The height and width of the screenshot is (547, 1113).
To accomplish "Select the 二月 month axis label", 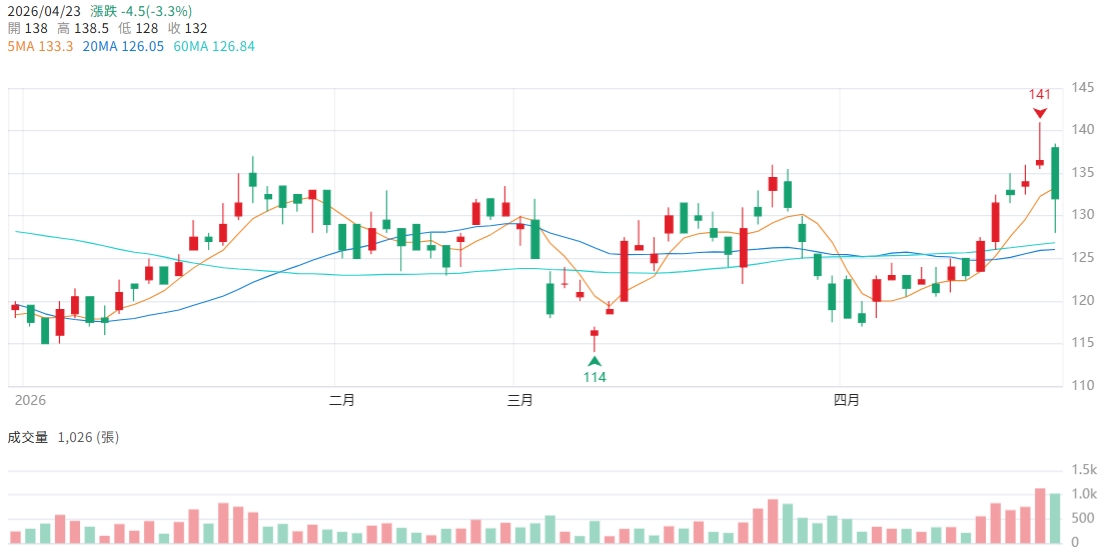I will click(x=342, y=400).
